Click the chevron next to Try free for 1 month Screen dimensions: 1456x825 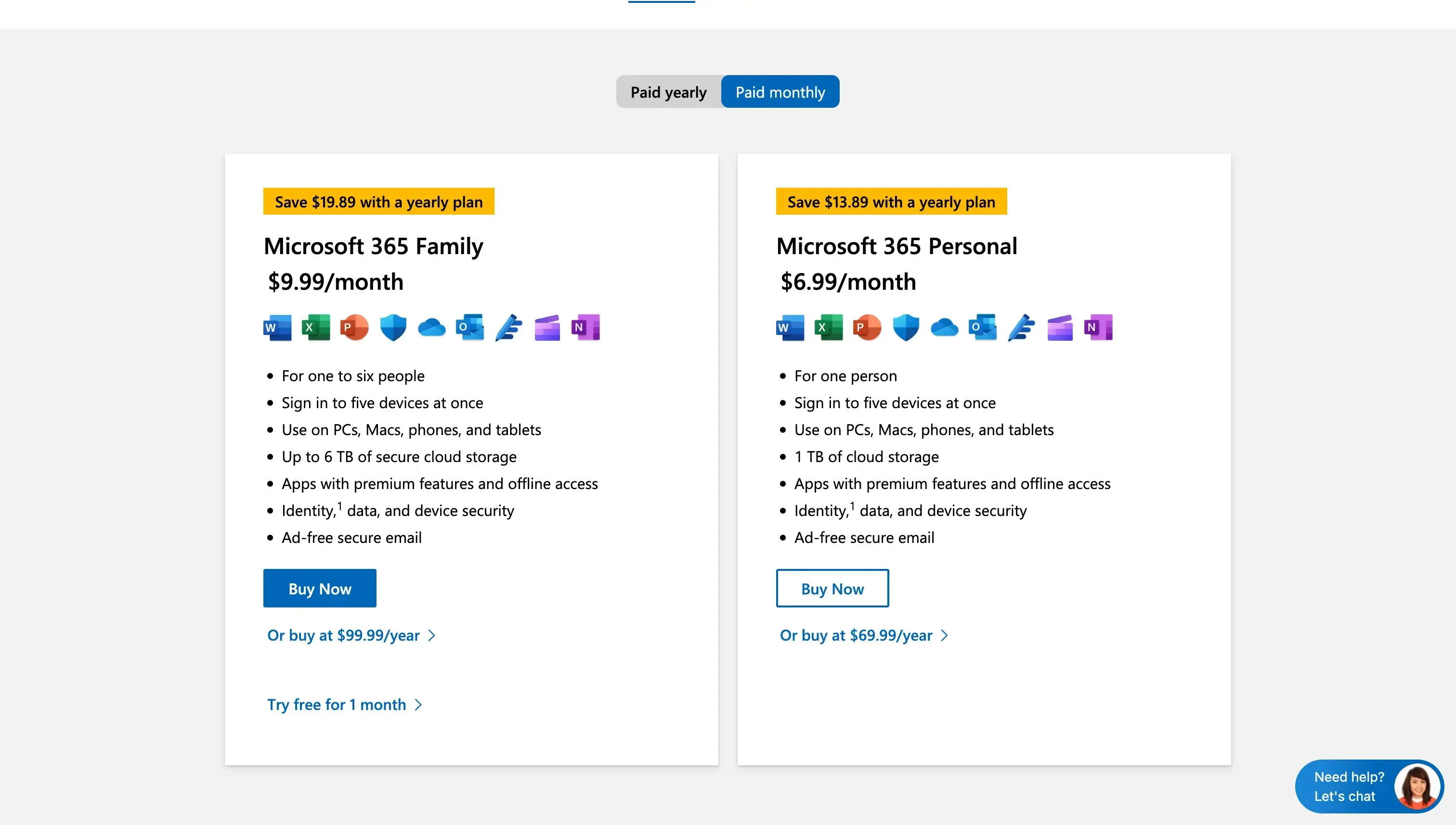418,704
